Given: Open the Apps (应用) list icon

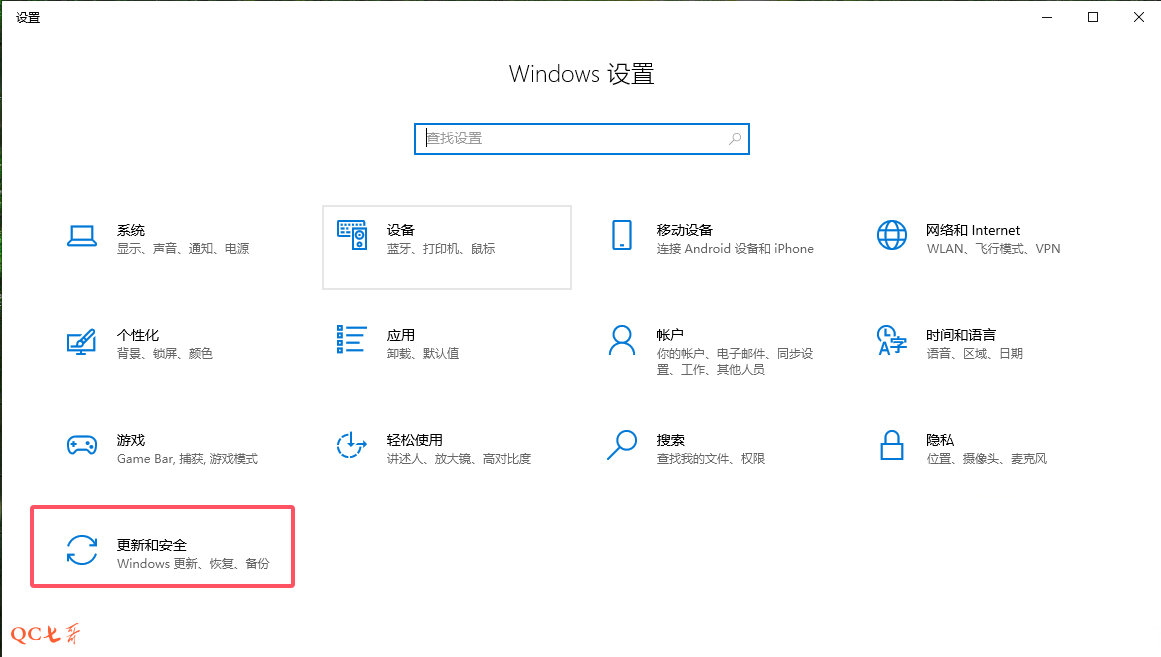Looking at the screenshot, I should (352, 340).
